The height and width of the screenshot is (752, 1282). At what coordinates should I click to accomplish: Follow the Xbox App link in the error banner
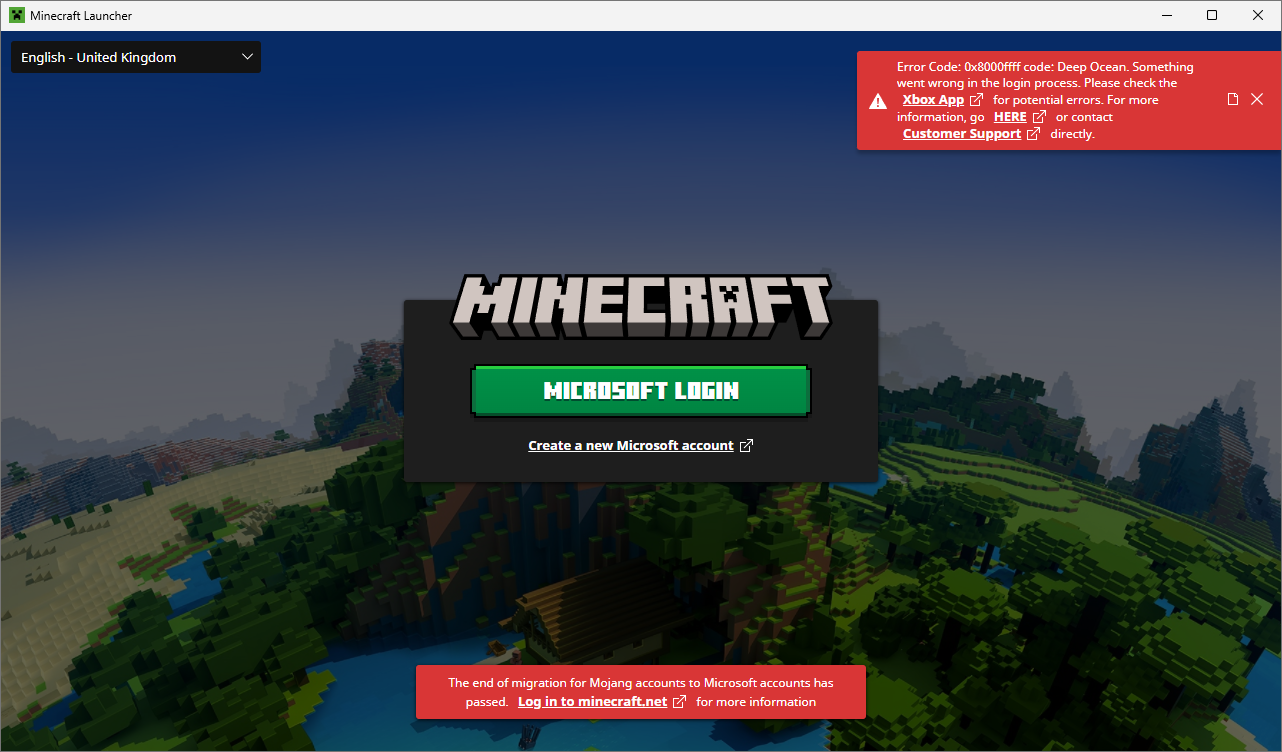pos(943,100)
